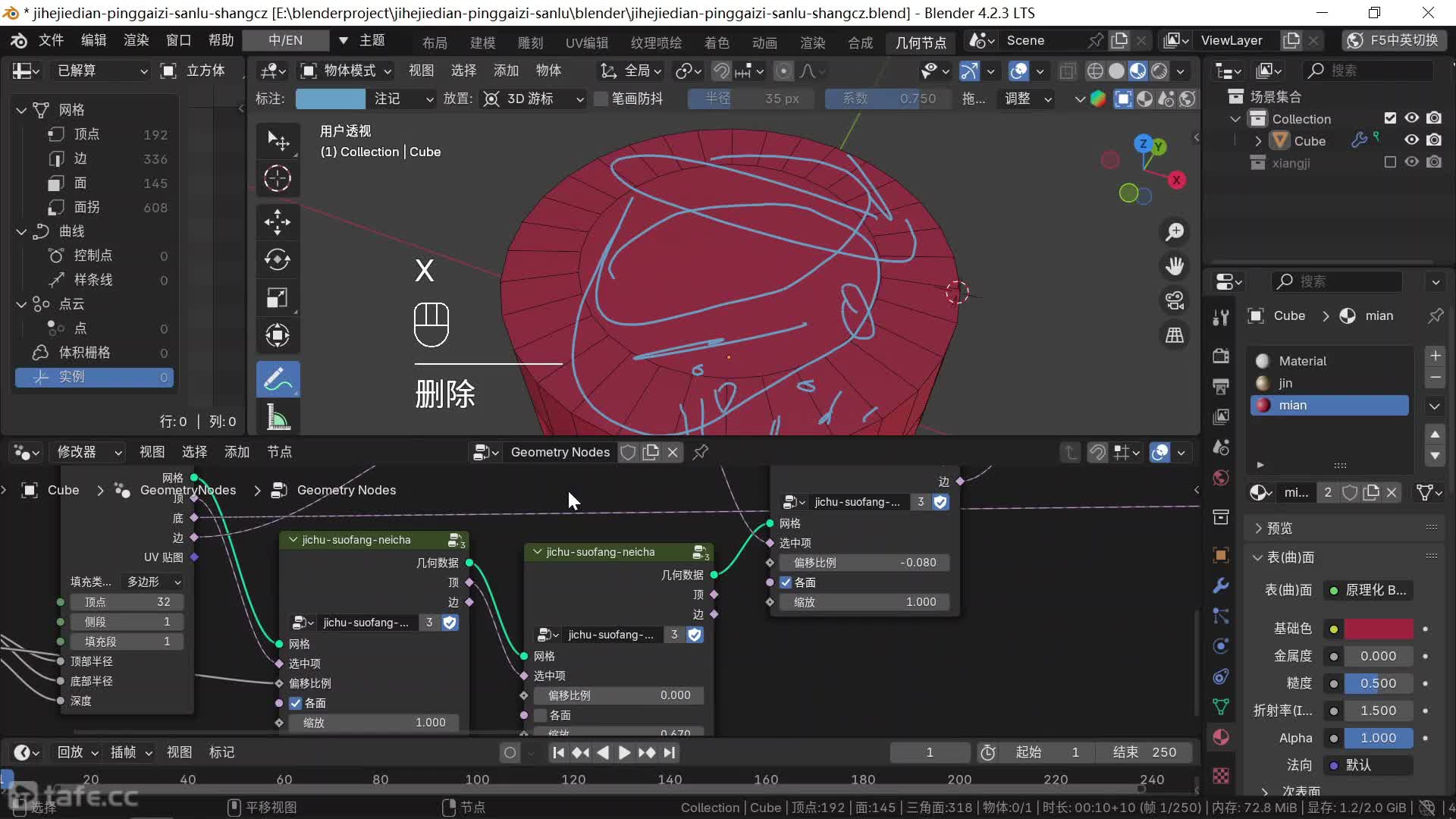Select the Move tool in the toolbar
Screen dimensions: 1456x819
pos(278,222)
